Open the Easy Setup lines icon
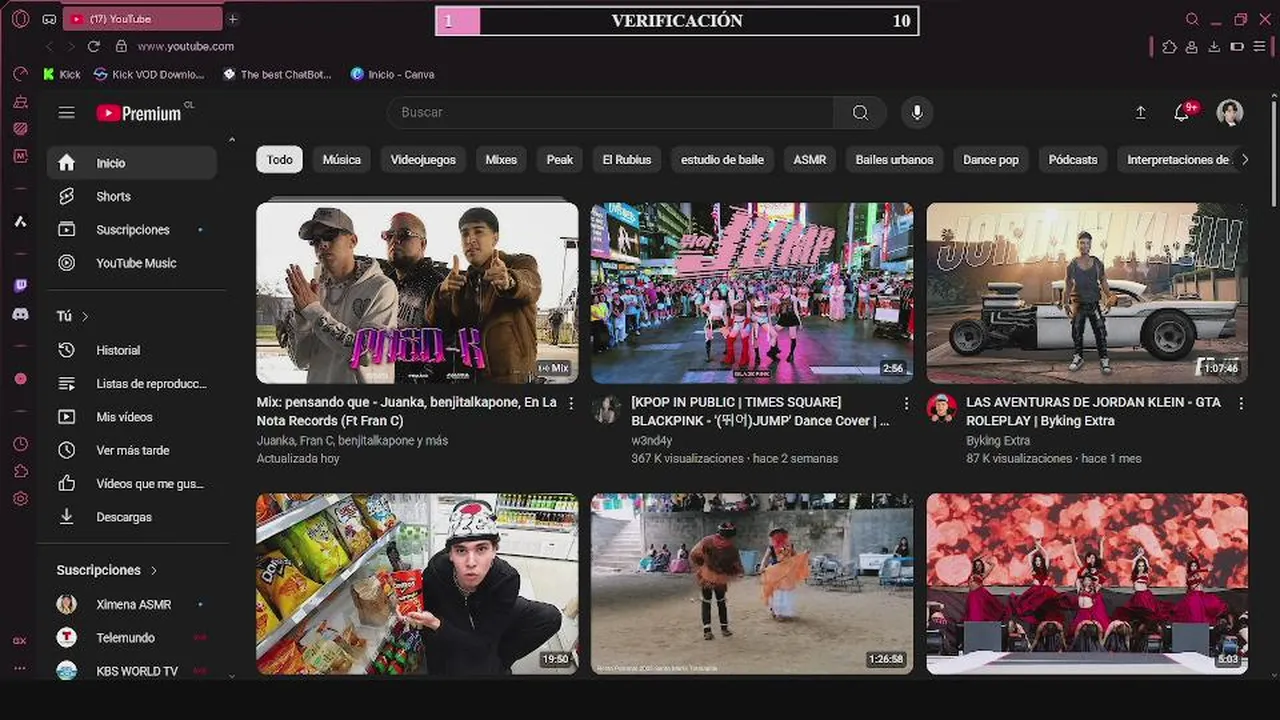This screenshot has height=720, width=1280. pos(1259,46)
